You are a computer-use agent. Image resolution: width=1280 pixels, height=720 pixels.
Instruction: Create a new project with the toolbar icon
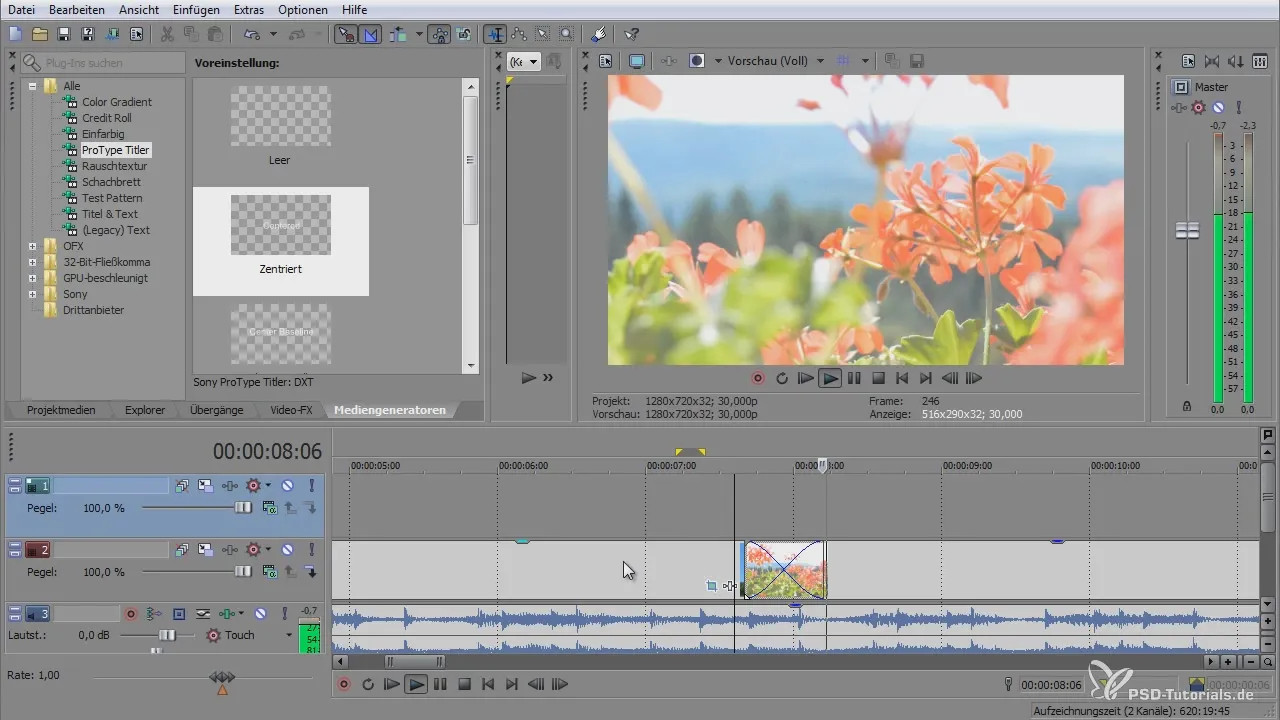(15, 34)
